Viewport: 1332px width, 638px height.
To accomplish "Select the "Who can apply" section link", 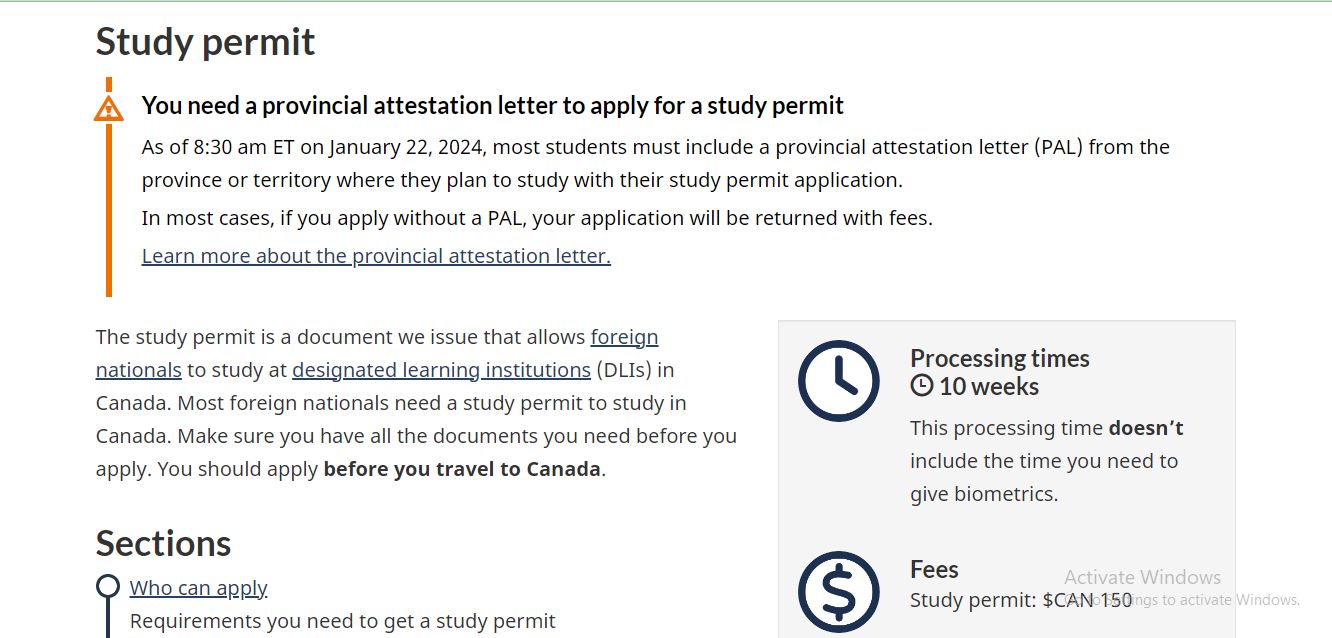I will point(198,588).
